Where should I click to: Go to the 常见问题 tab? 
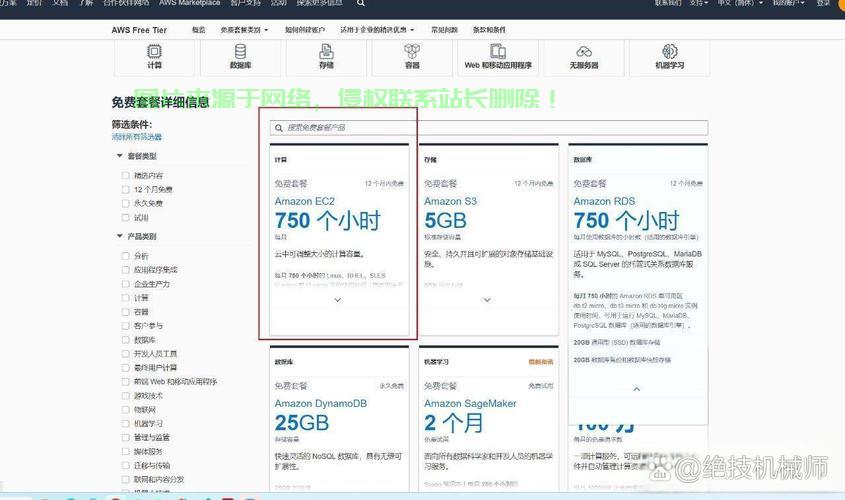[445, 30]
